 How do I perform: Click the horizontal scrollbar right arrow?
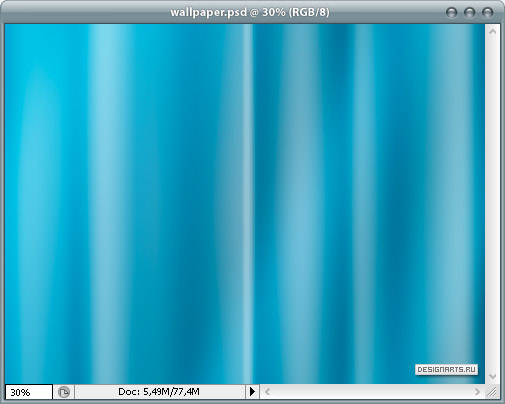coord(477,392)
